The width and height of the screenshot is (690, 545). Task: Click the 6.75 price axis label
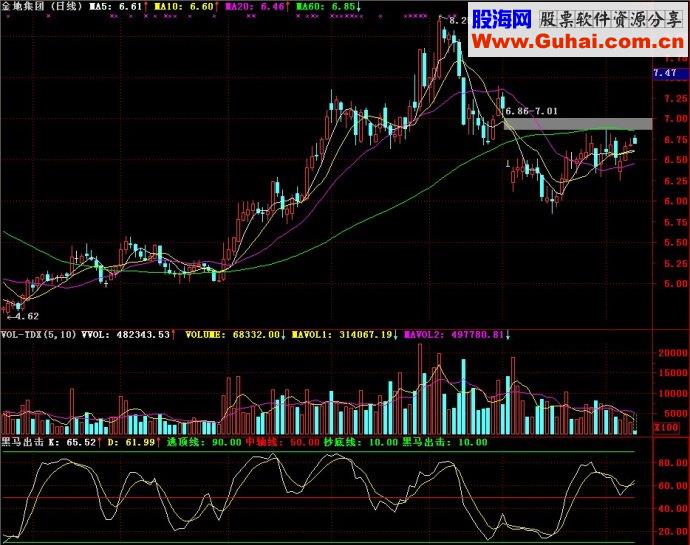(675, 140)
